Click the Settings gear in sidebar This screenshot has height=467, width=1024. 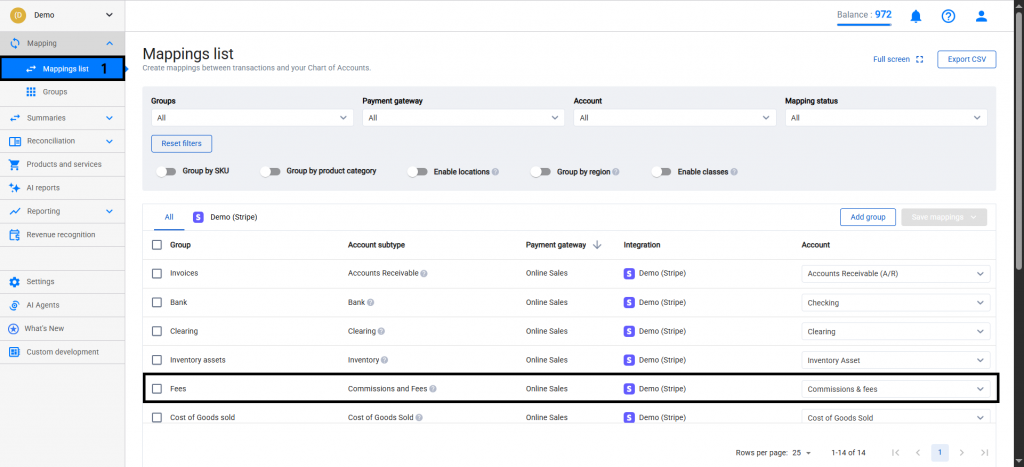pos(14,282)
